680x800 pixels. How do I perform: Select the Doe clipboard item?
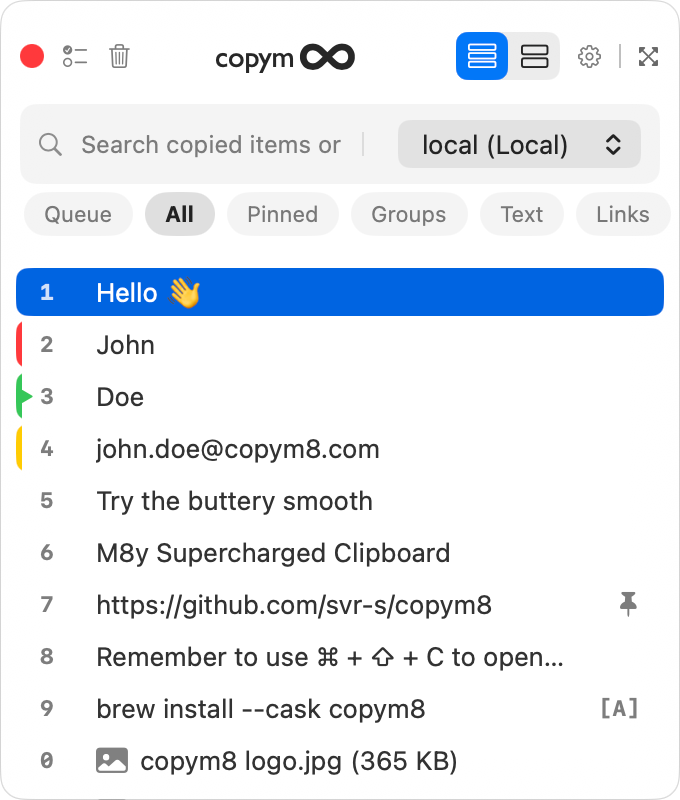click(340, 396)
